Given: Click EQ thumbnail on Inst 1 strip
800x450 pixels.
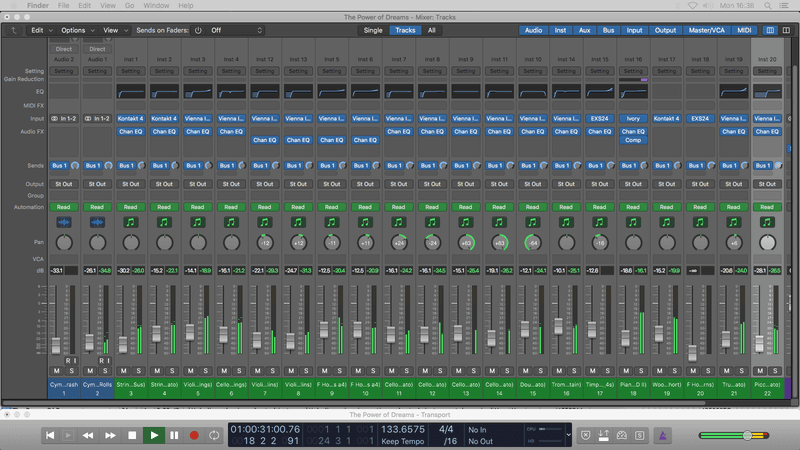Looking at the screenshot, I should point(131,92).
